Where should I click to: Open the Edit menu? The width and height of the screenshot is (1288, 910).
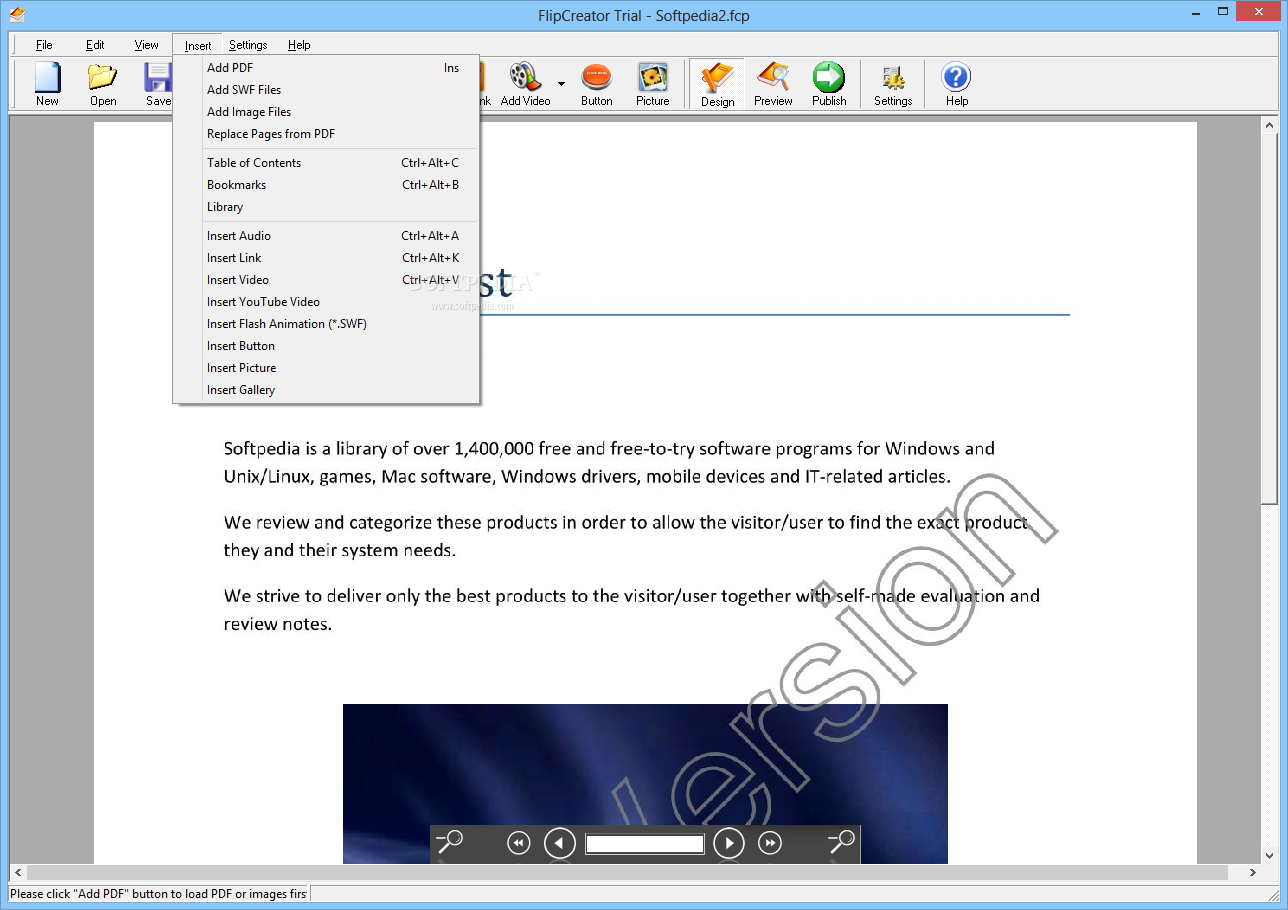point(95,45)
